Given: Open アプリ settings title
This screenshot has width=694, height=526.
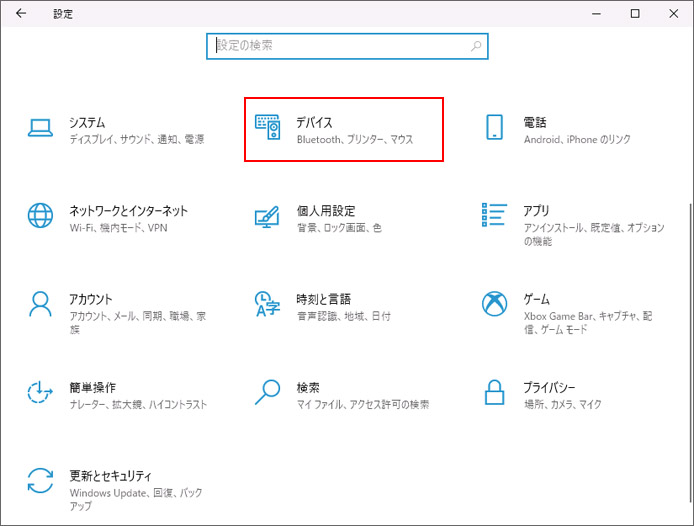Looking at the screenshot, I should [x=536, y=211].
